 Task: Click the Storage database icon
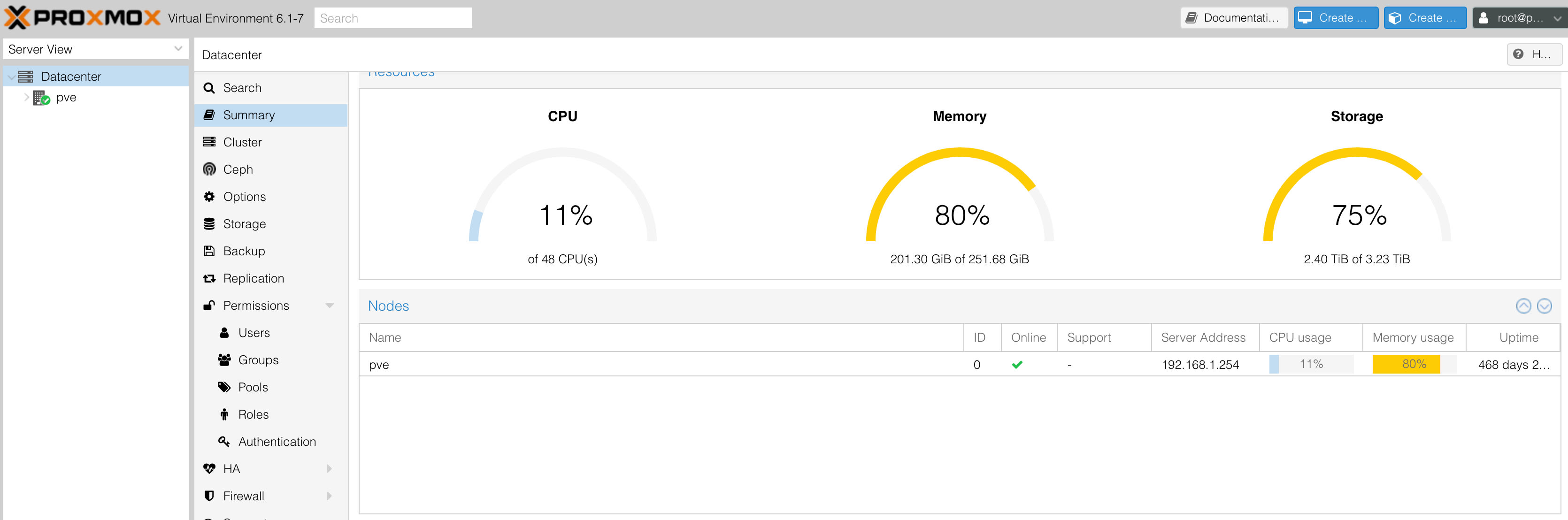(209, 224)
